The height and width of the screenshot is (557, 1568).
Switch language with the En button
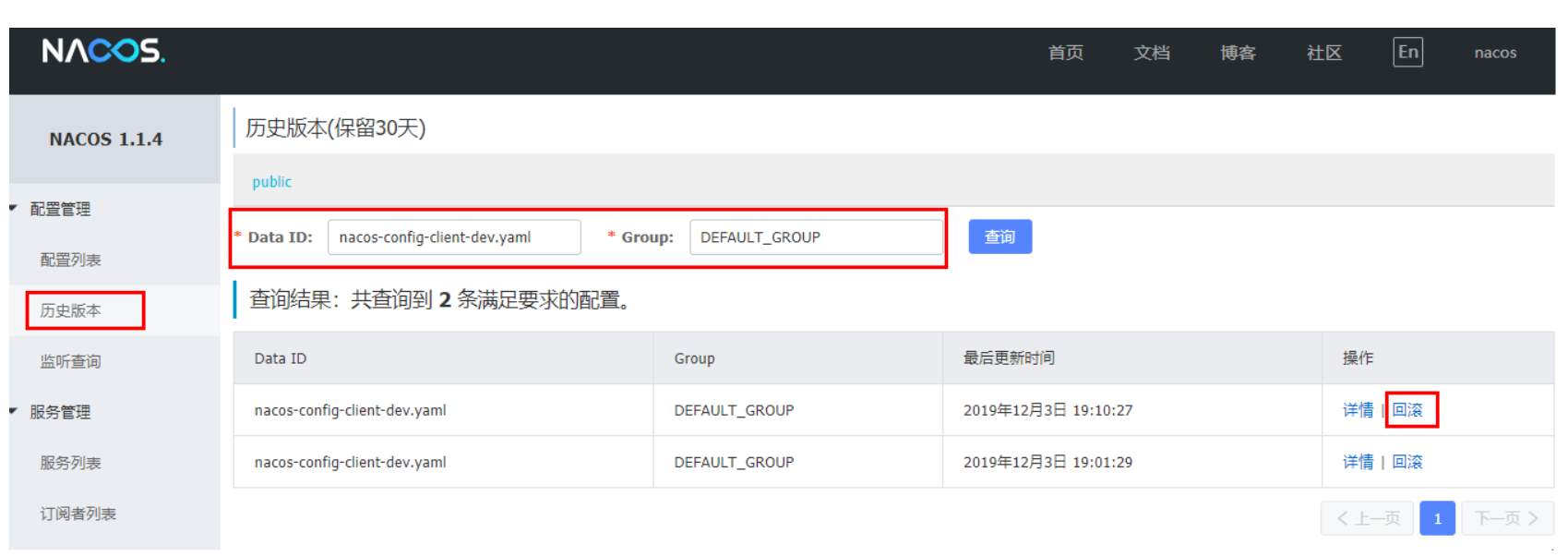coord(1407,52)
